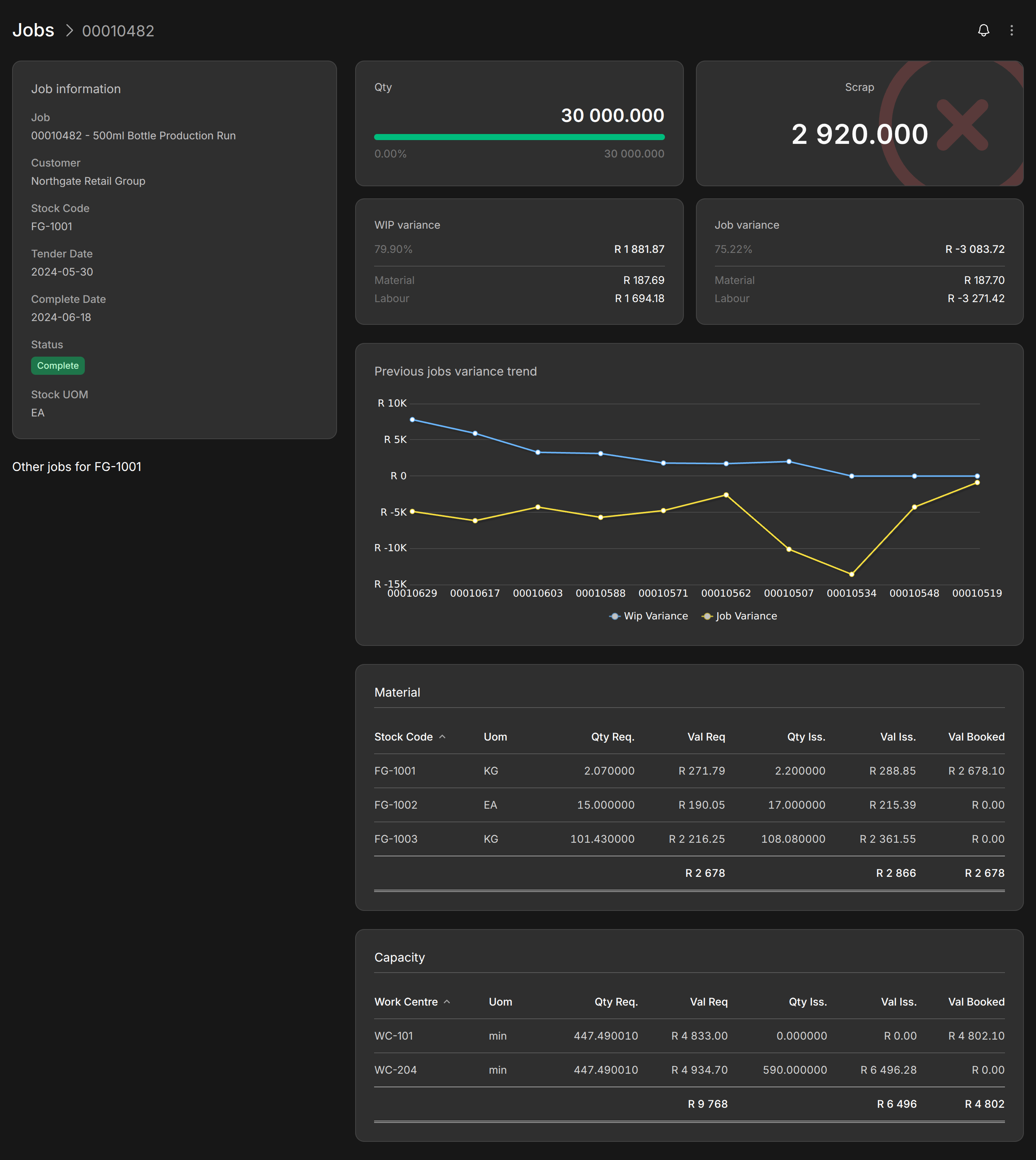Select WC-101 row in Capacity table

point(689,1036)
